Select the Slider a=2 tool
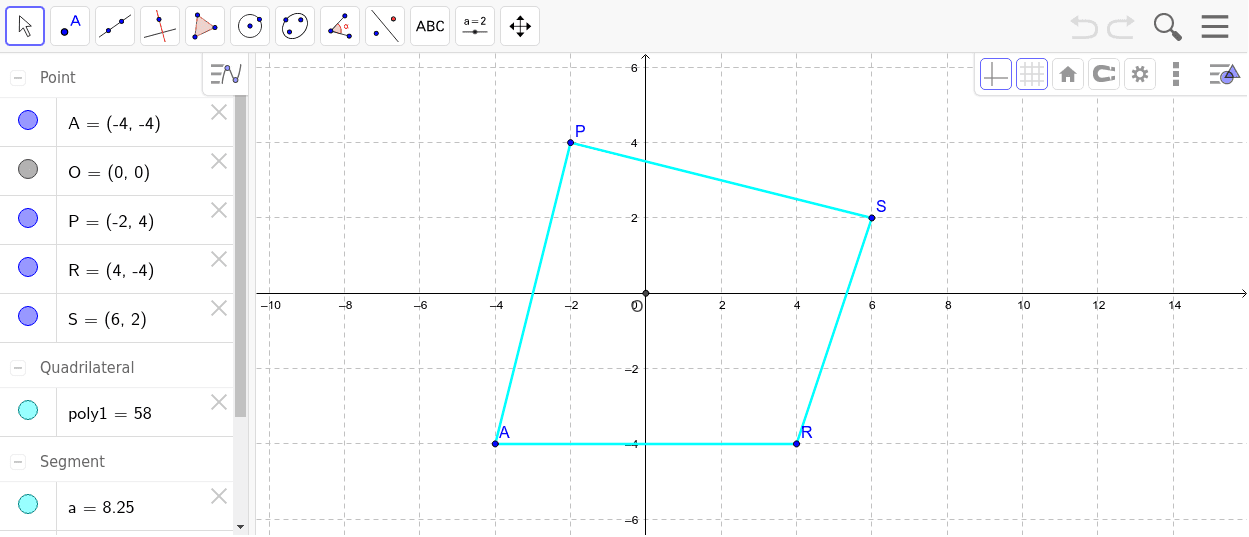This screenshot has height=537, width=1249. pos(475,26)
